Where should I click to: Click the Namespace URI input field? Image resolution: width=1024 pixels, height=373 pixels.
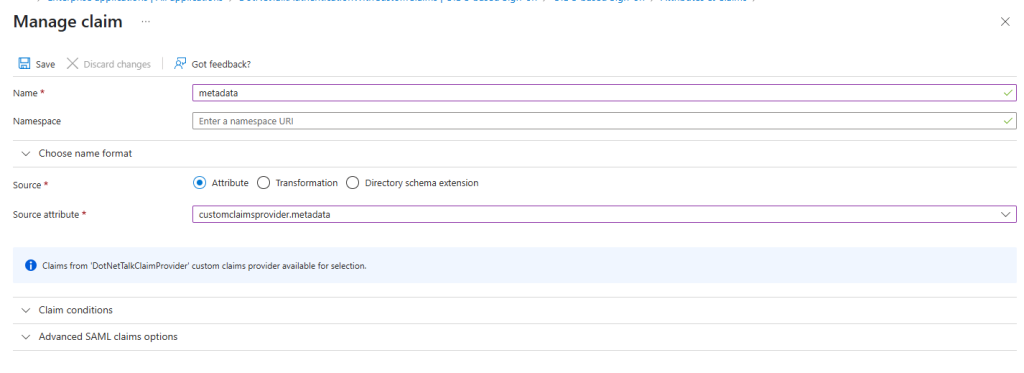point(604,121)
